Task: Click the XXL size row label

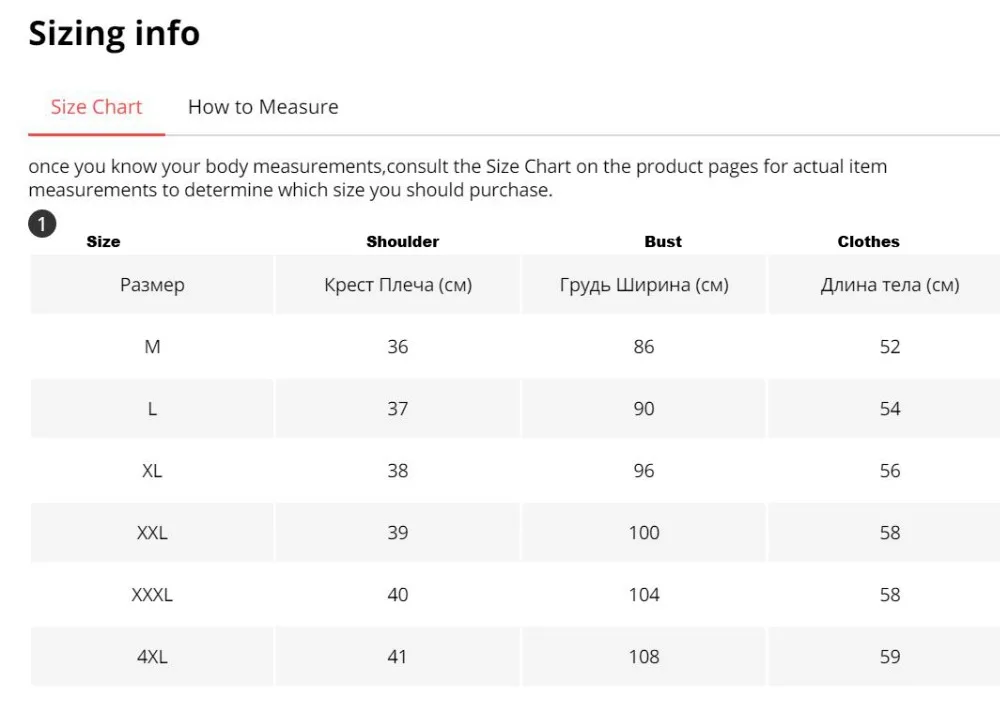Action: (152, 532)
